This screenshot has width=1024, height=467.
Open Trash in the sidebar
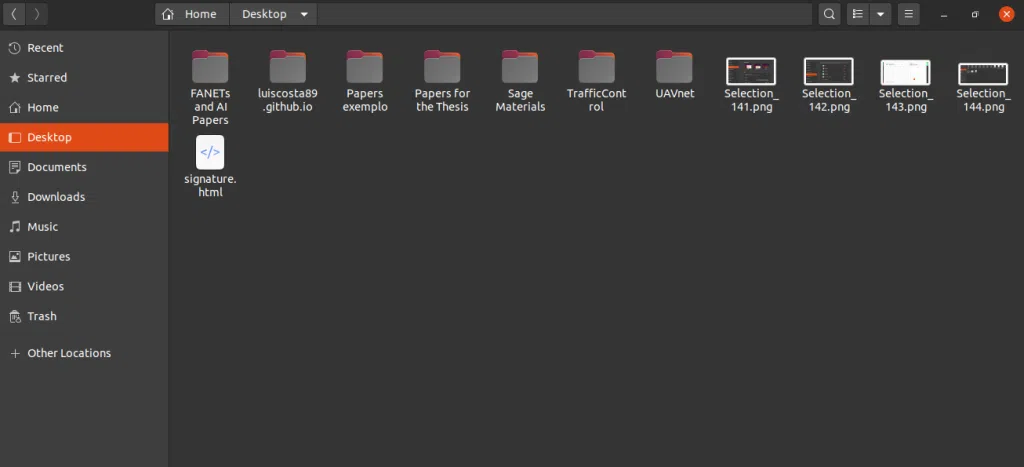[x=84, y=316]
